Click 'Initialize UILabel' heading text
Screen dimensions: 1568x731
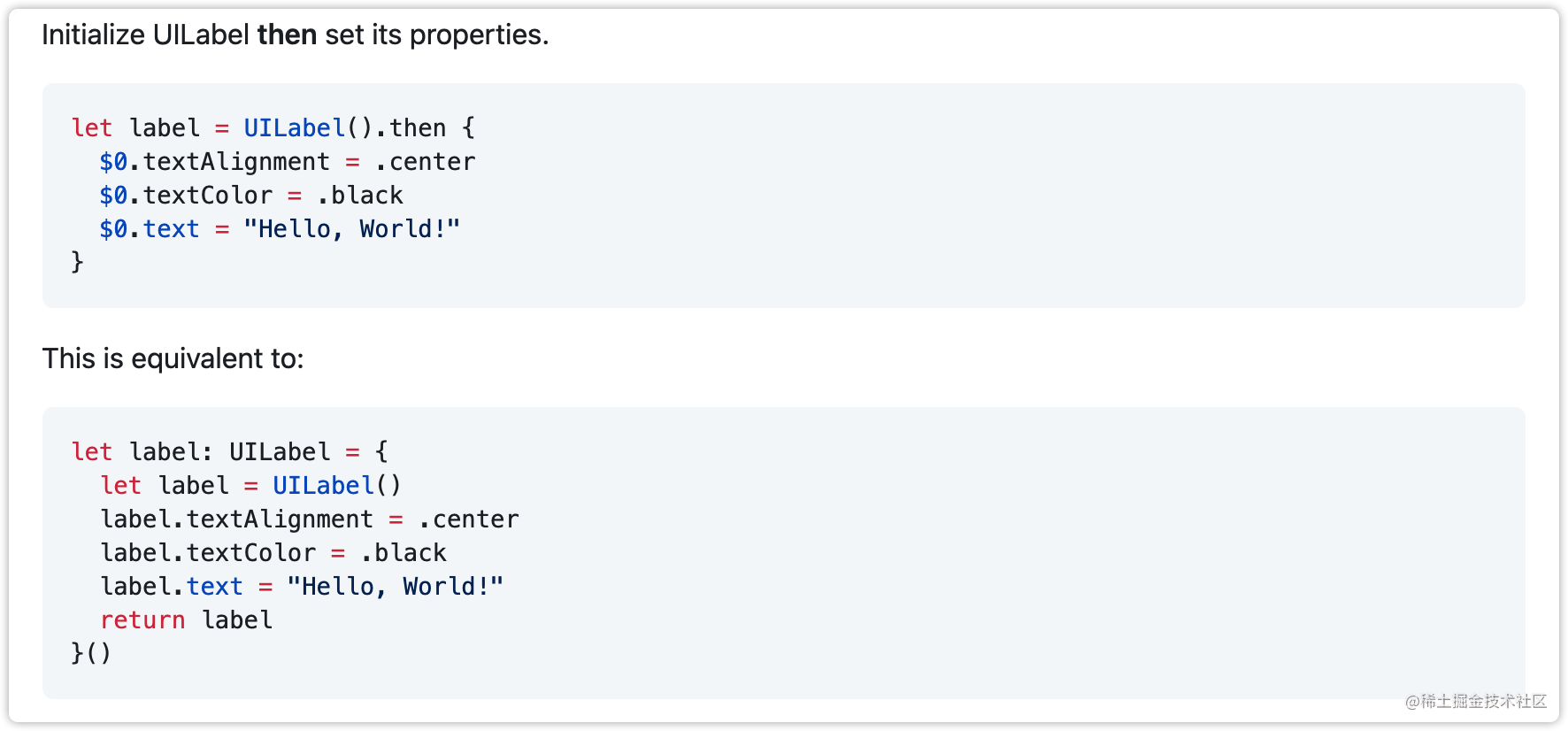pos(145,35)
